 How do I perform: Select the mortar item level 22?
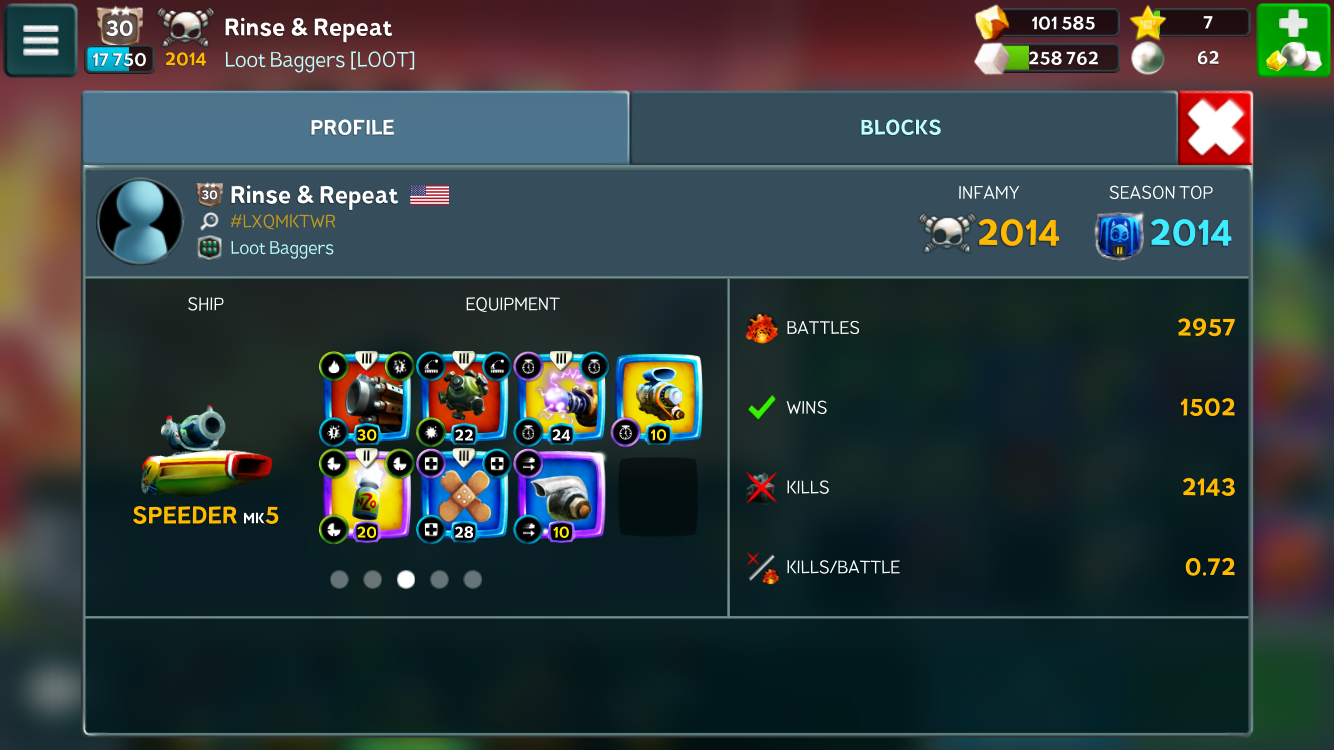tap(463, 398)
